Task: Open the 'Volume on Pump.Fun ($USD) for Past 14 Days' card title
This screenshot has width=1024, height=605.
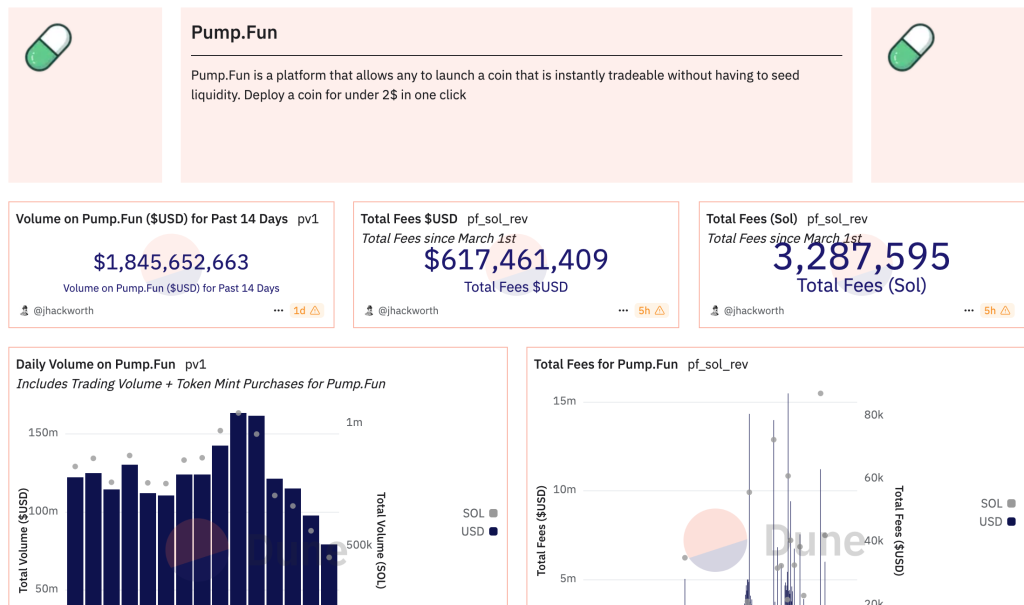Action: tap(152, 219)
